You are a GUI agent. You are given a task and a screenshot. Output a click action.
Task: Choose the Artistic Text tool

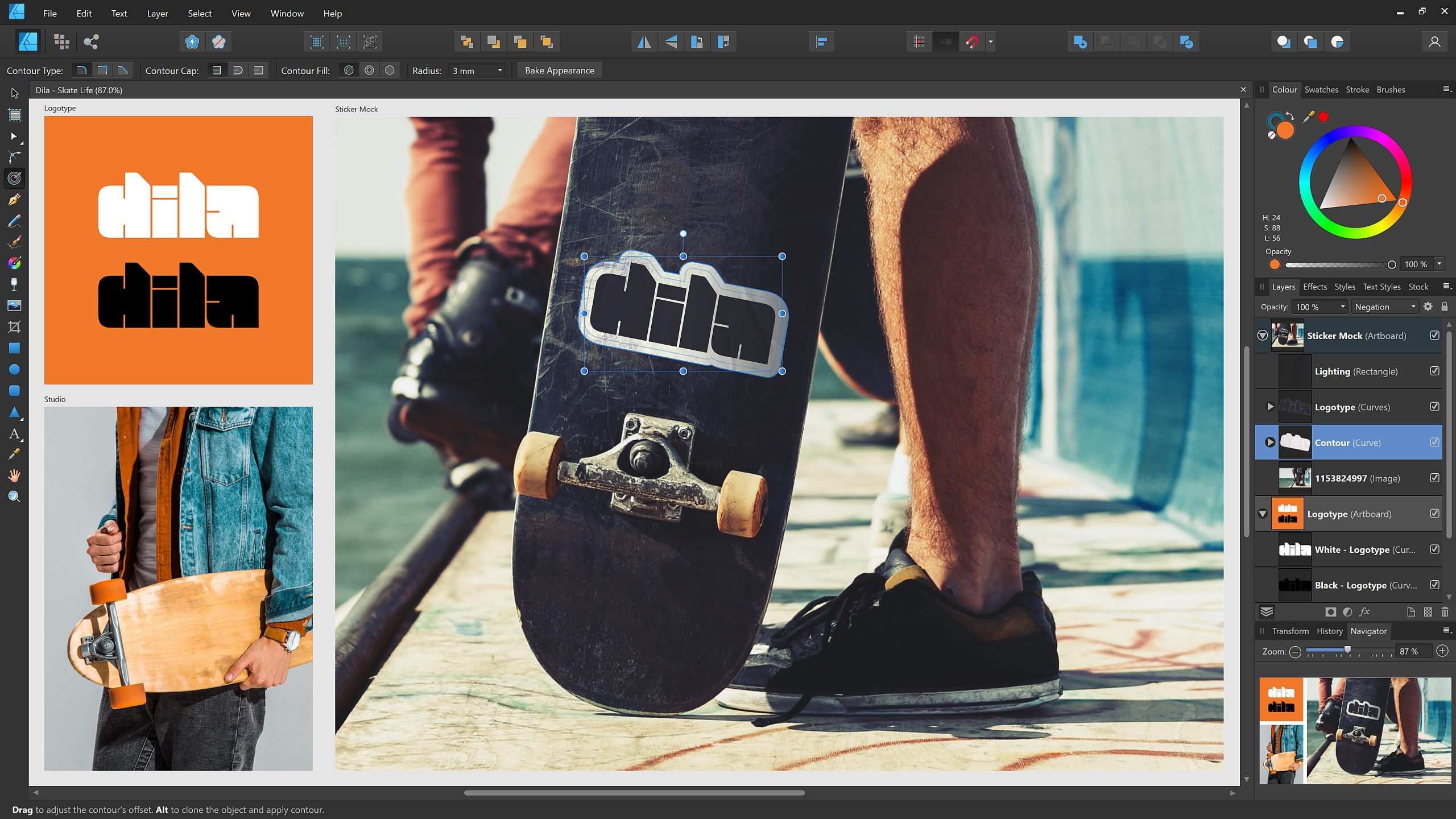(14, 433)
